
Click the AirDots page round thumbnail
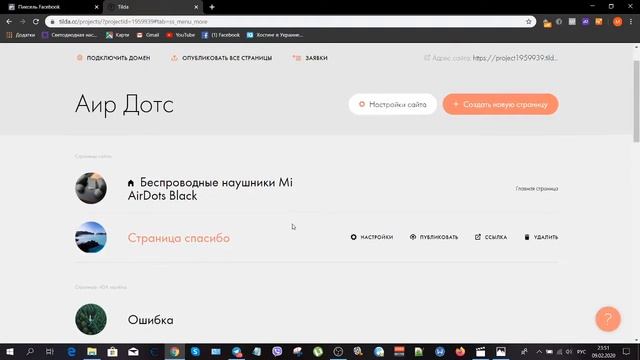pos(91,188)
